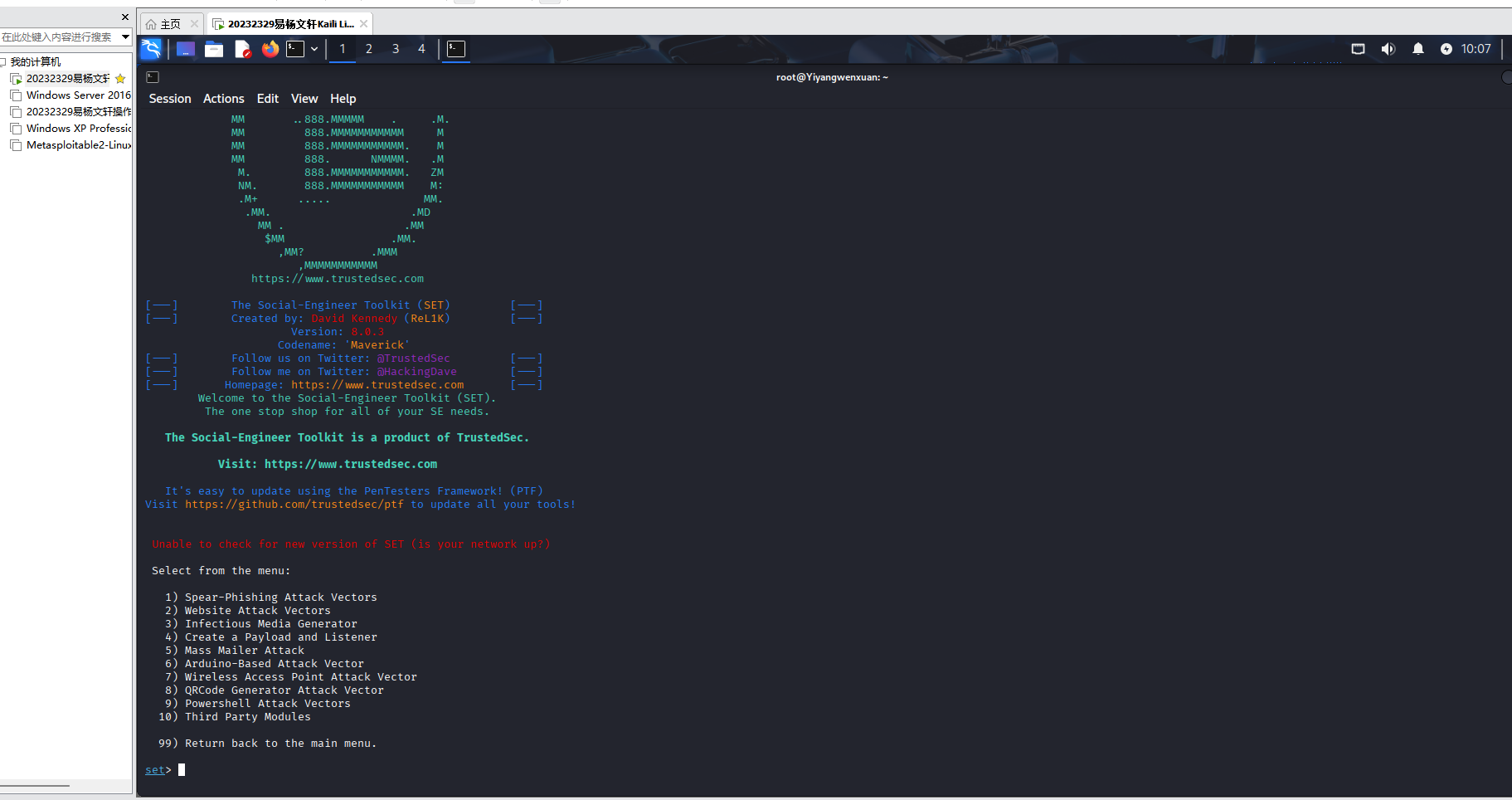Image resolution: width=1512 pixels, height=800 pixels.
Task: Click the "Select from the menu:" text
Action: (x=221, y=571)
